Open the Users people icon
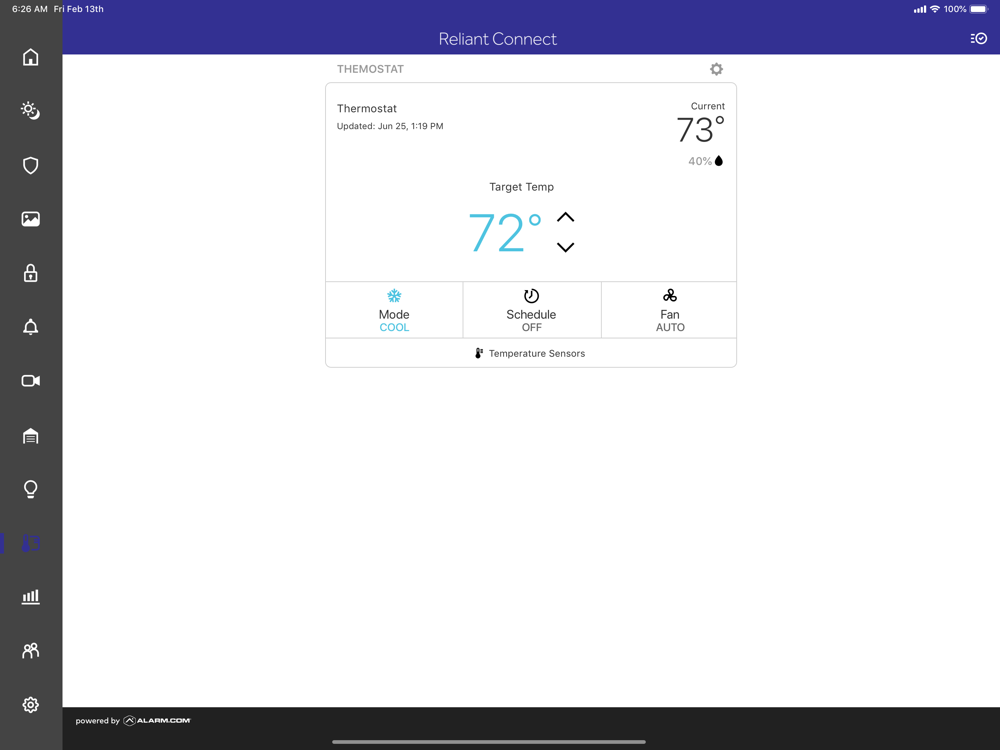Image resolution: width=1000 pixels, height=750 pixels. 31,651
